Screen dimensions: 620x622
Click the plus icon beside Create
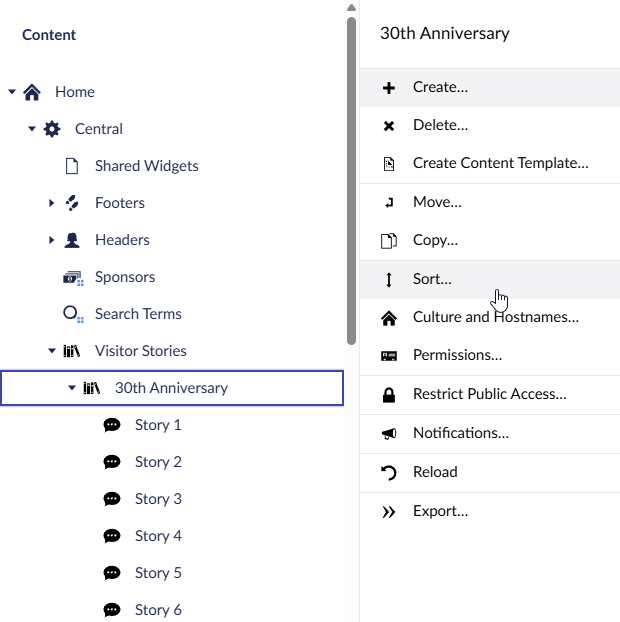pyautogui.click(x=389, y=88)
